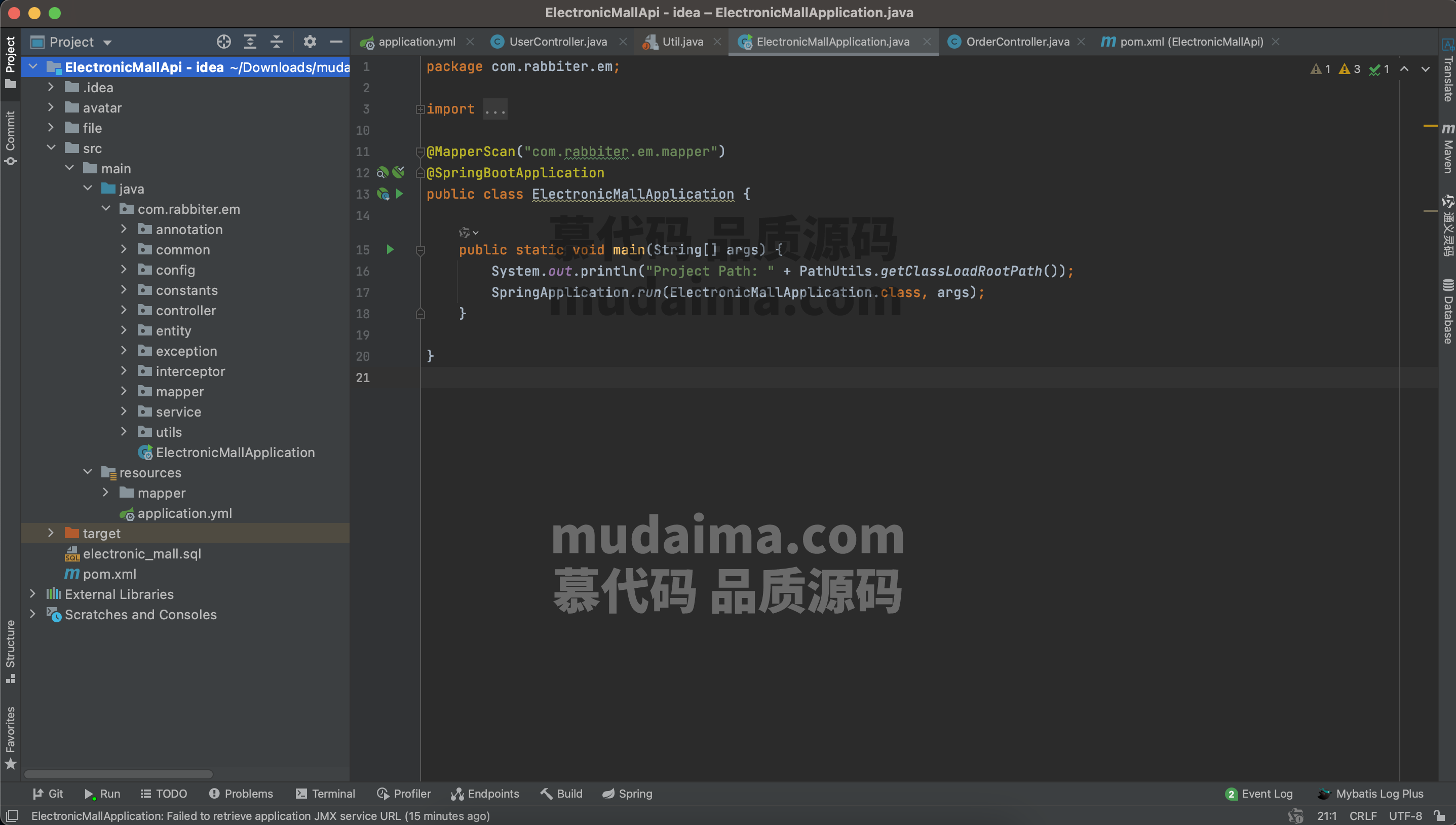The height and width of the screenshot is (825, 1456).
Task: Expand External Libraries node
Action: click(33, 594)
